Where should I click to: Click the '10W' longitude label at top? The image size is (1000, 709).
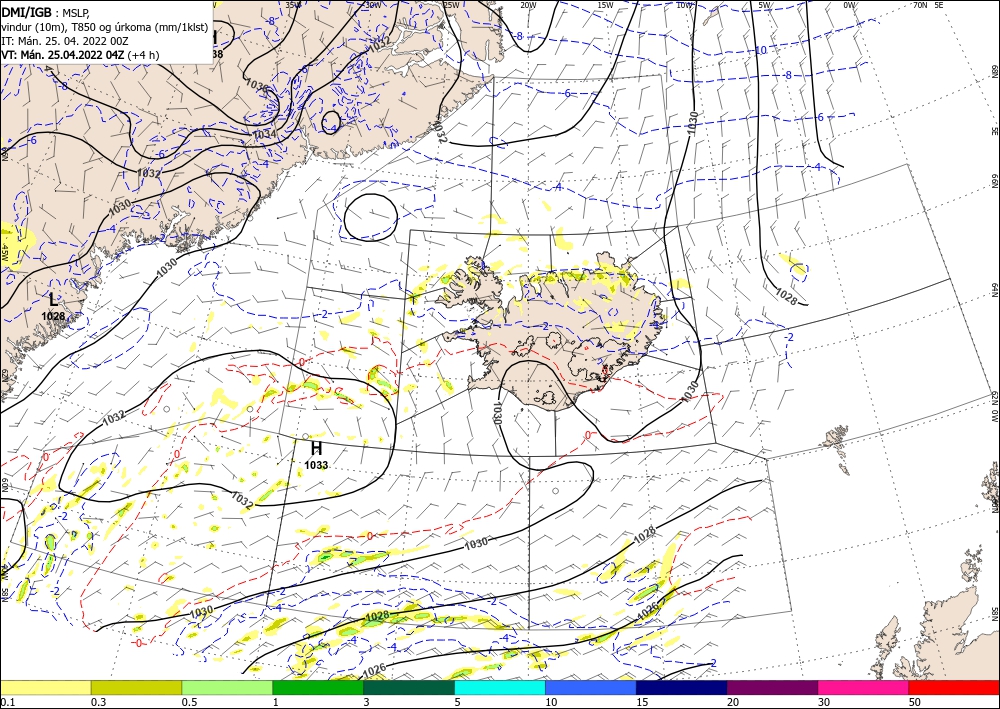point(684,5)
